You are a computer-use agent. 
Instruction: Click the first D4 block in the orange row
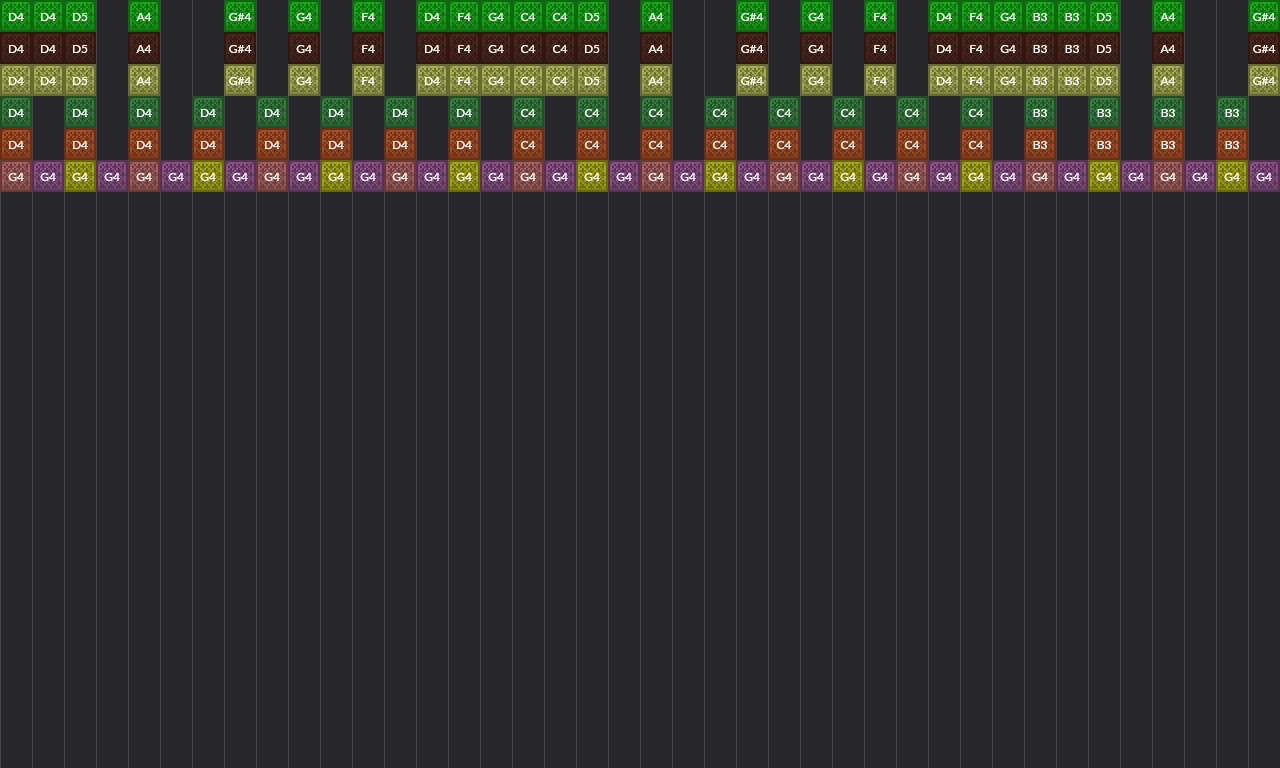click(x=16, y=145)
